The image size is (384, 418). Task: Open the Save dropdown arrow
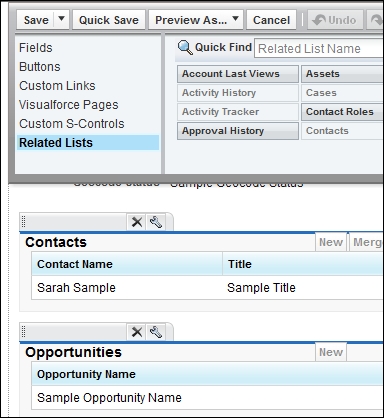(x=62, y=19)
